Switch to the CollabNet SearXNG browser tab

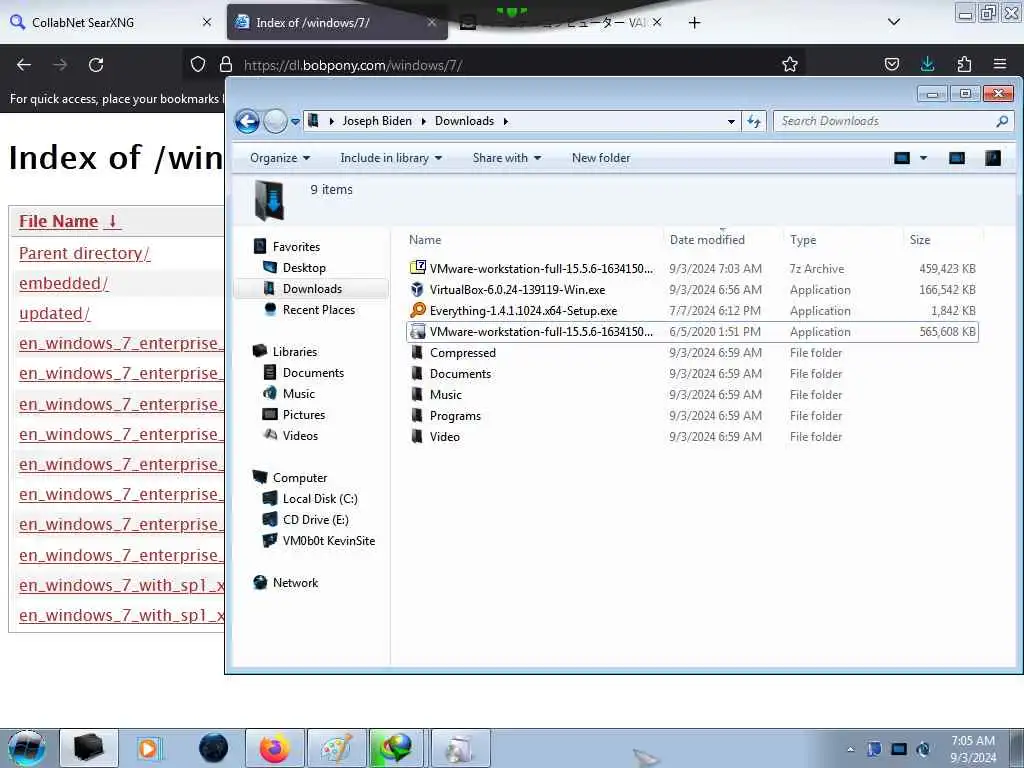[111, 22]
